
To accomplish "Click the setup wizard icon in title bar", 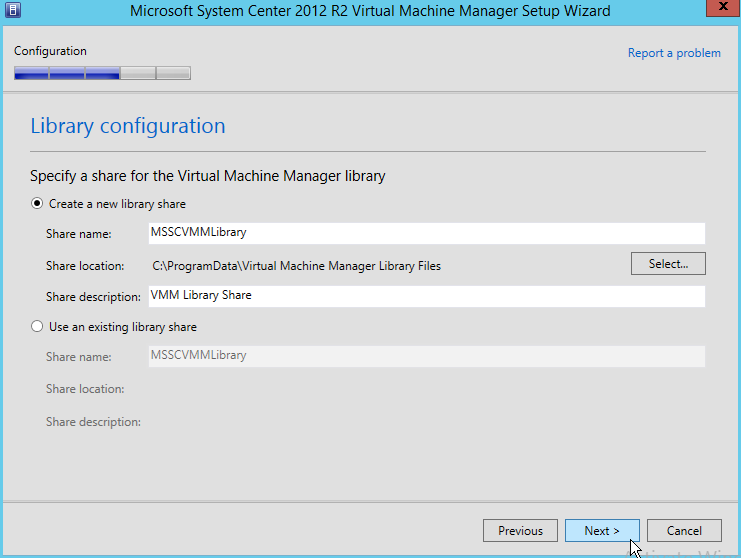I will point(12,11).
